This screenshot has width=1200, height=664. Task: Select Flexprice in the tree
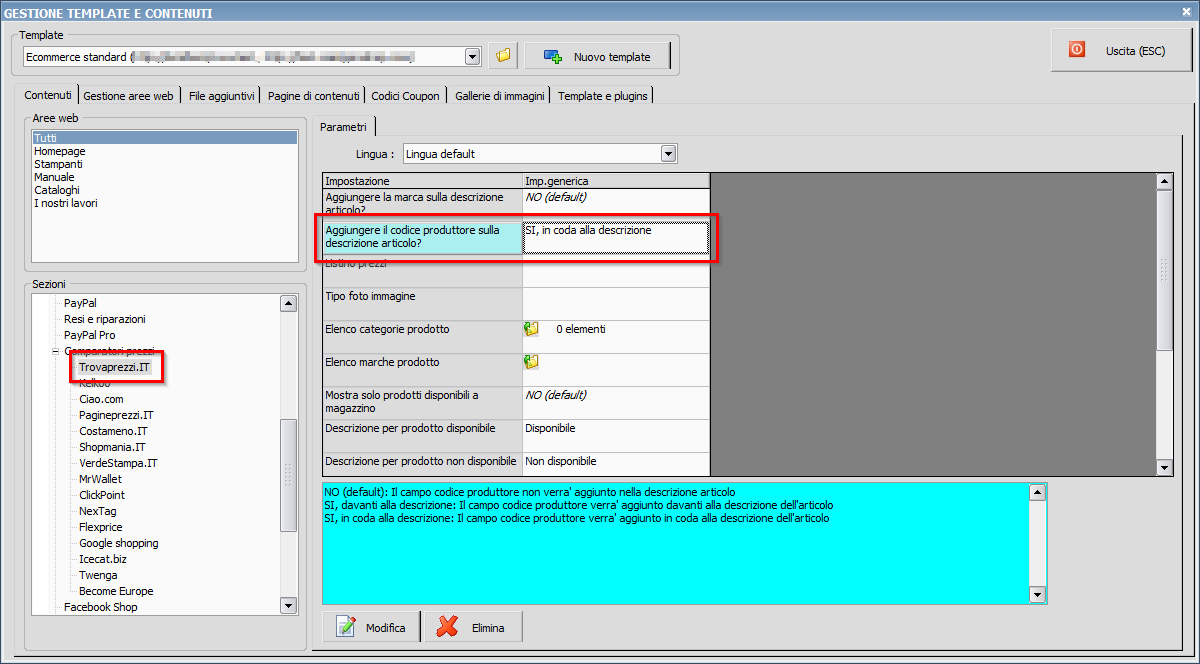[x=101, y=527]
